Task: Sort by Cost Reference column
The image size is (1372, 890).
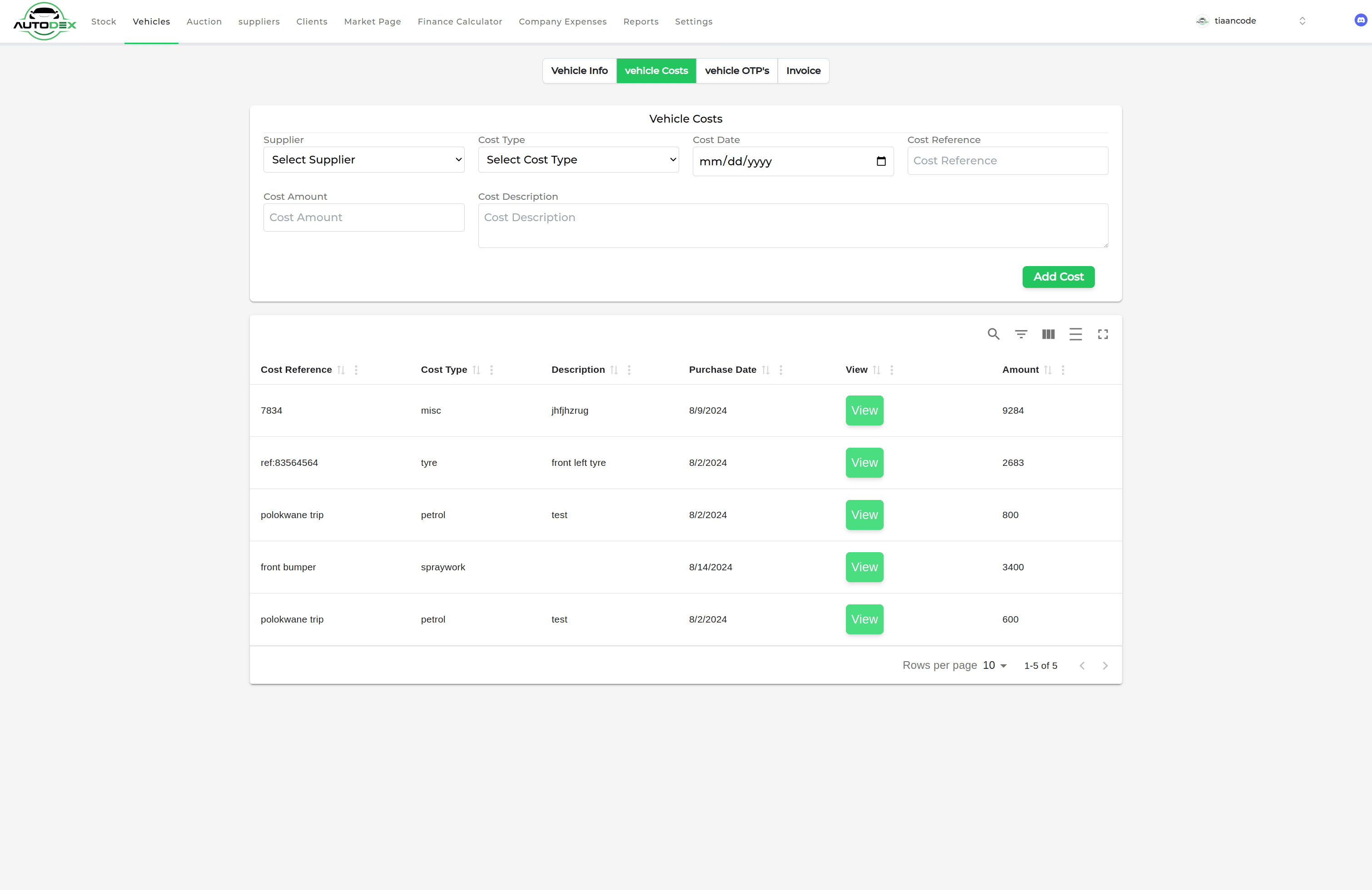Action: click(341, 370)
